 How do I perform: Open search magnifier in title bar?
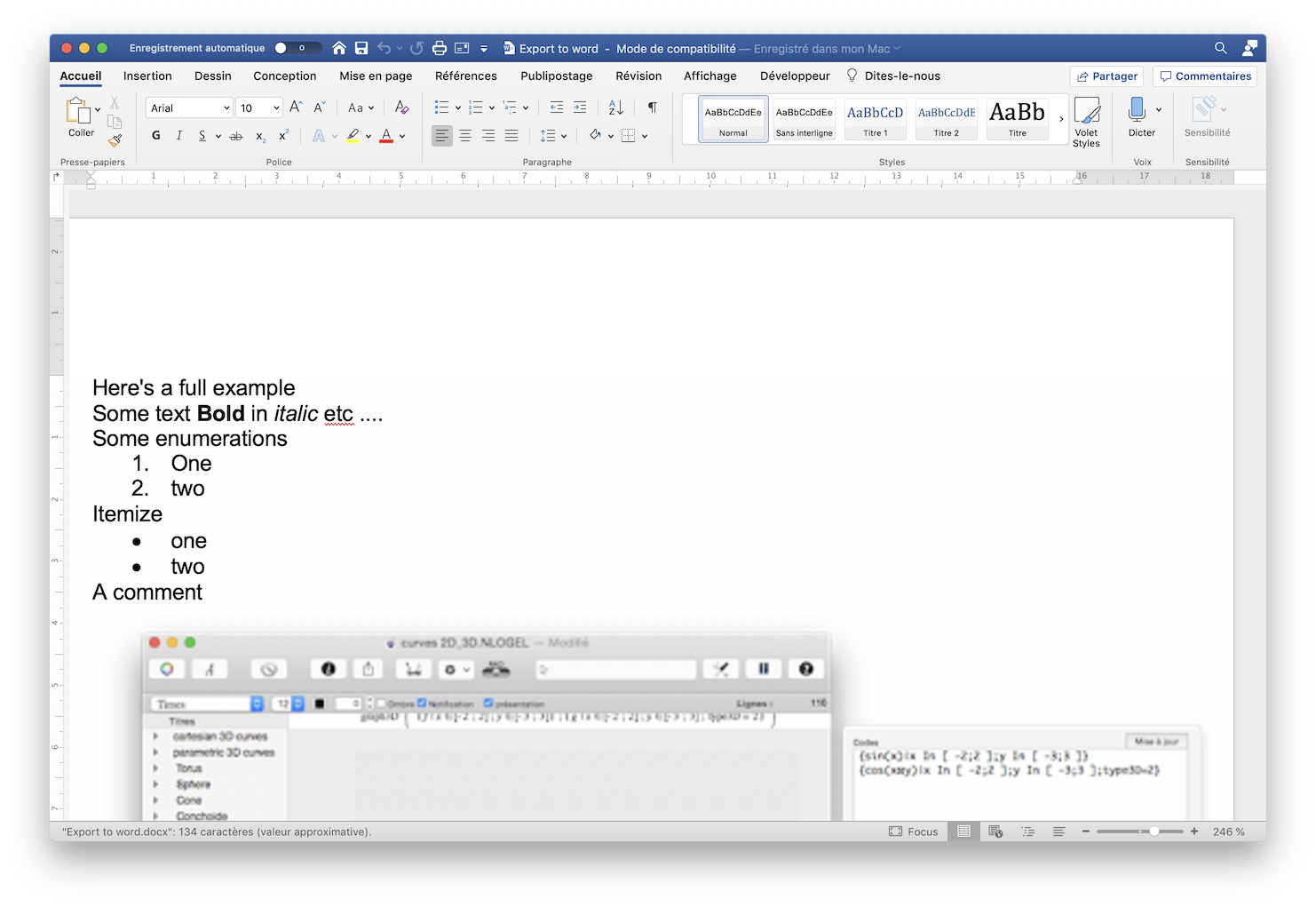1221,48
